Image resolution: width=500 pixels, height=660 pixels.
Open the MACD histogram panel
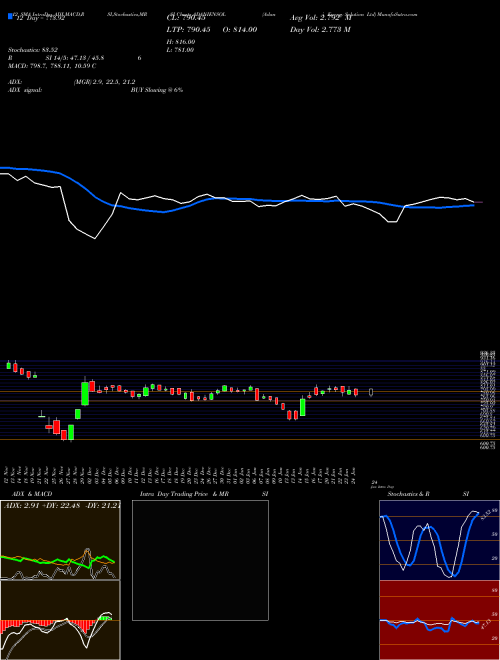[x=60, y=620]
